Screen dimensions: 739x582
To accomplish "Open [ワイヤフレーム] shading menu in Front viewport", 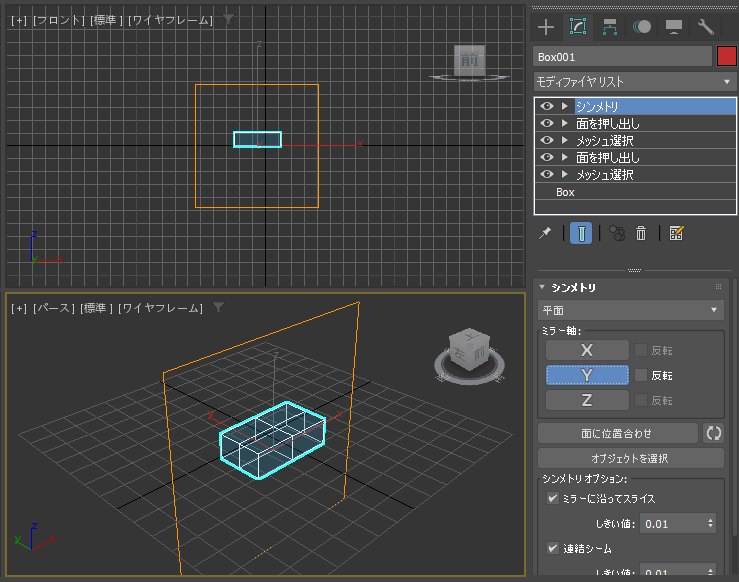I will click(170, 20).
